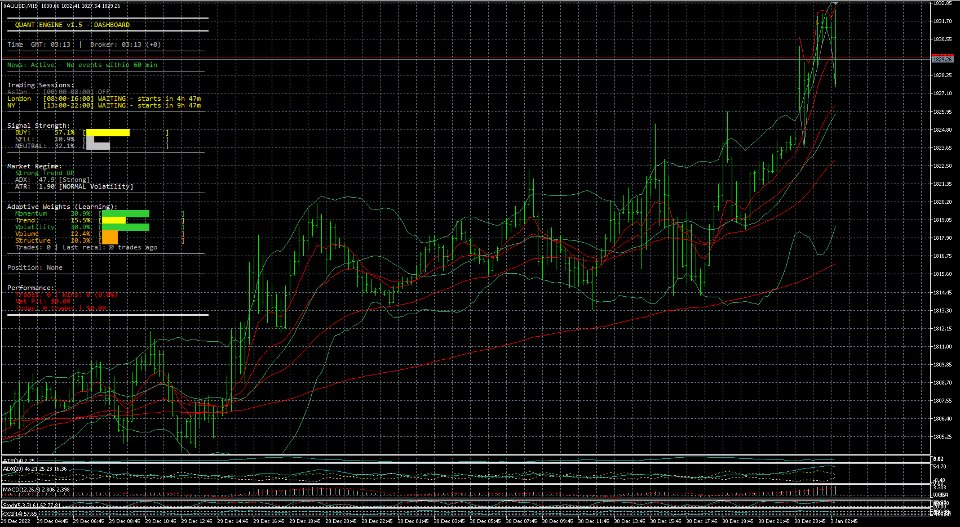Select the Signal Strength heading

coord(38,125)
